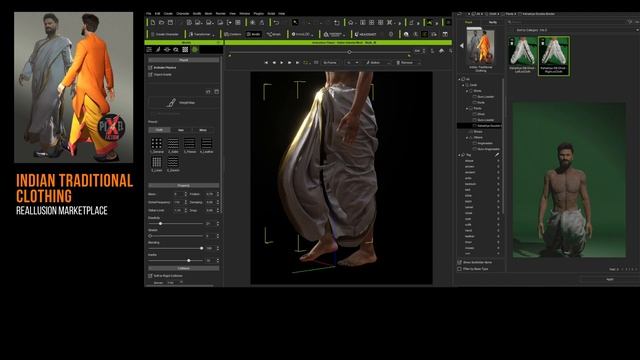Open the By Frame playback dropdown
640x360 pixels.
329,62
